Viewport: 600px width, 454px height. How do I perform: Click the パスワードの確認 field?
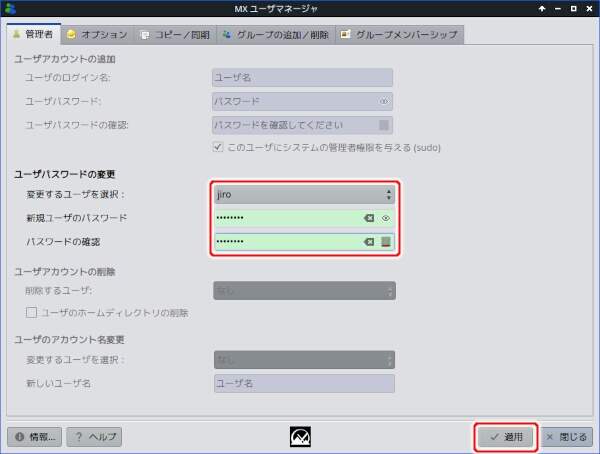point(304,242)
